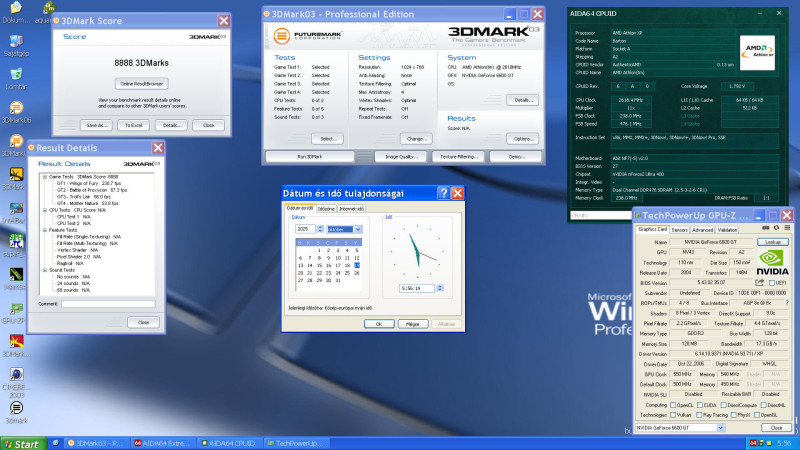Toggle the CUDA checkbox

[701, 405]
